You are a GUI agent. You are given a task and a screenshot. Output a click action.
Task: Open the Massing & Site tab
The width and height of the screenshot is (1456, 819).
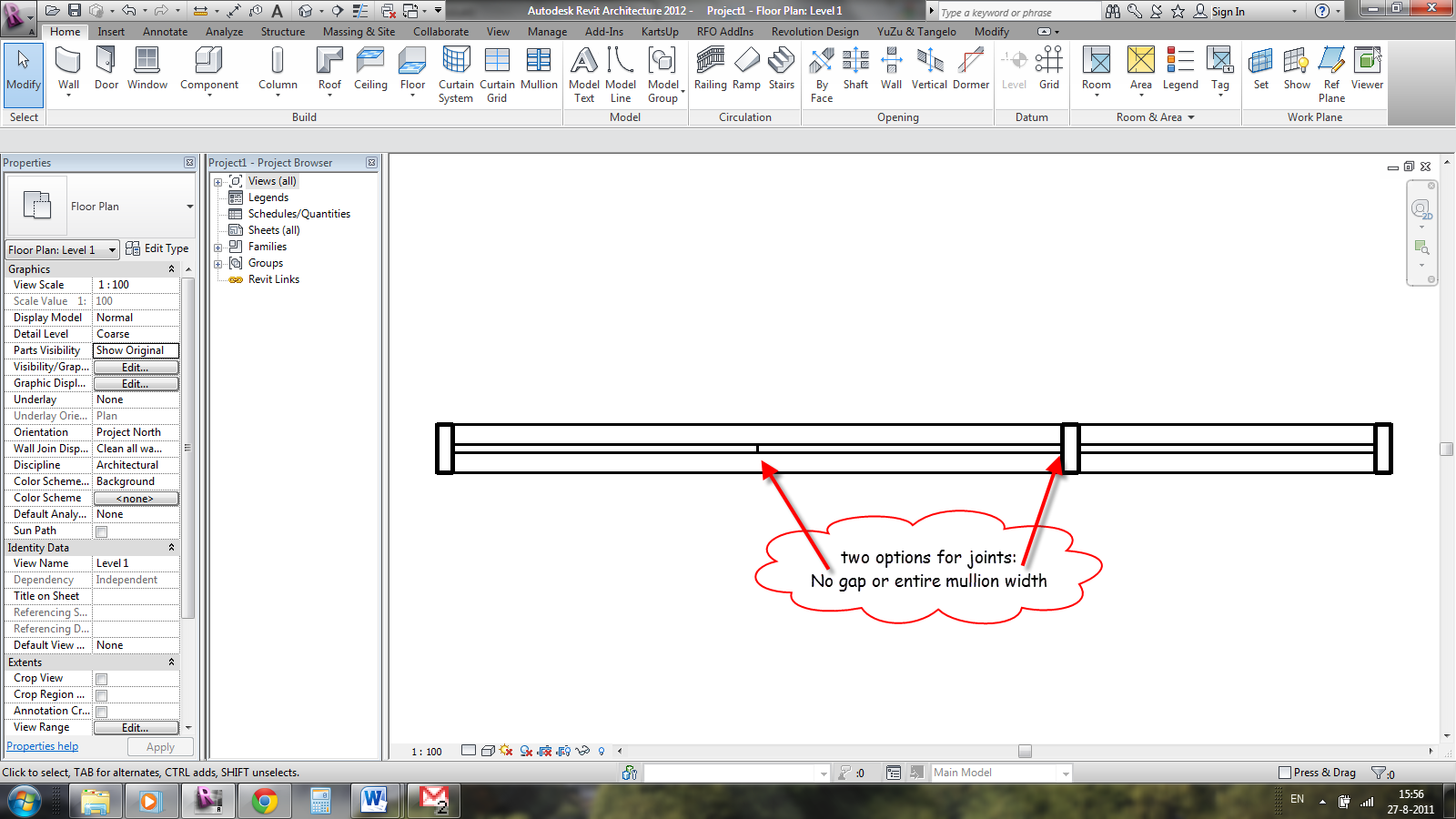[x=359, y=31]
